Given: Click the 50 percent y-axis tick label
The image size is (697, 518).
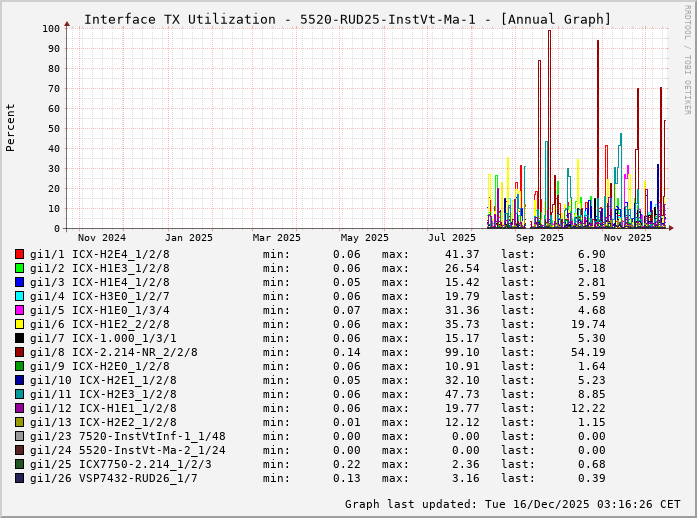Looking at the screenshot, I should click(54, 129).
